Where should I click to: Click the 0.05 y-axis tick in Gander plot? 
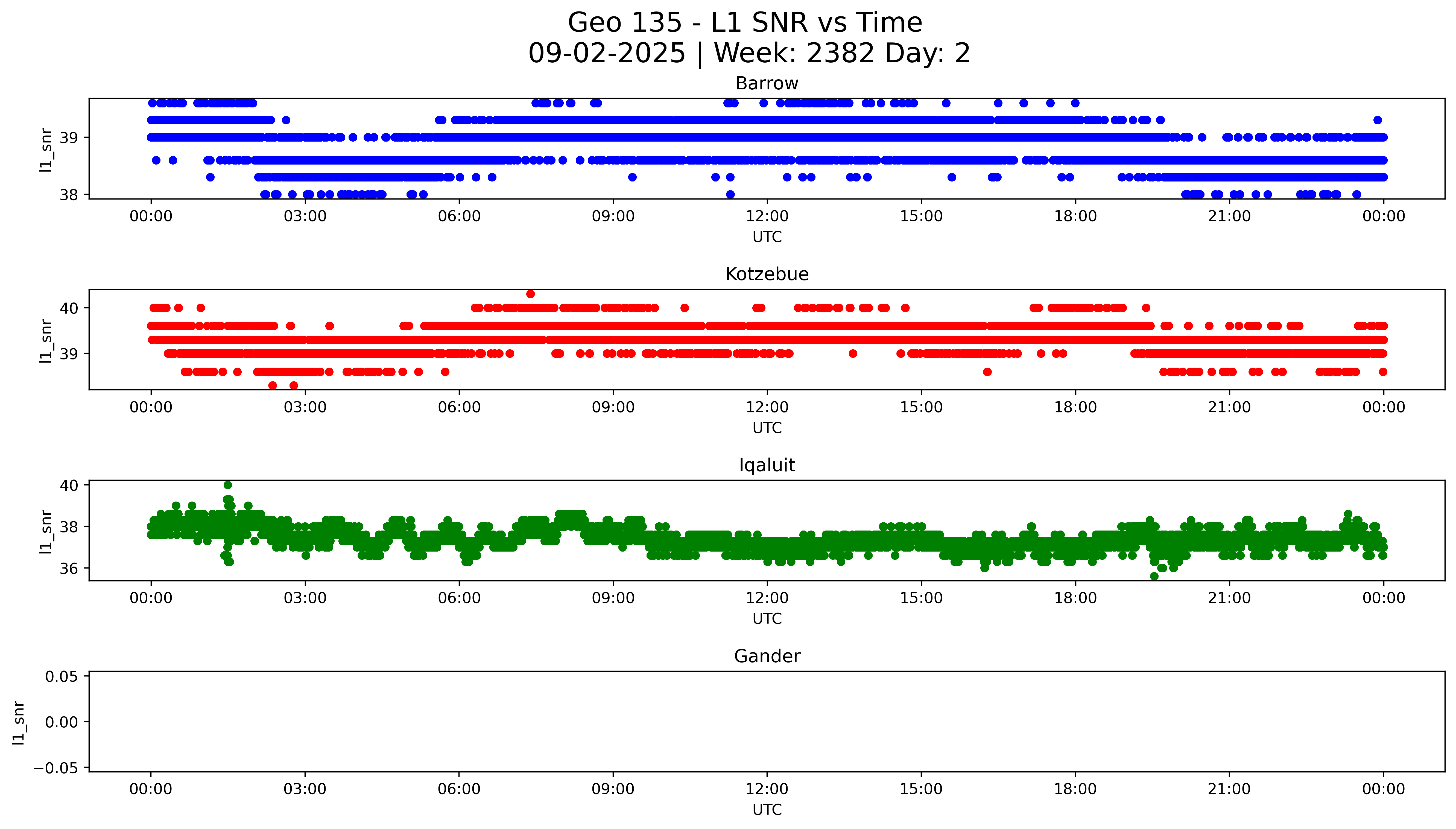pos(62,676)
